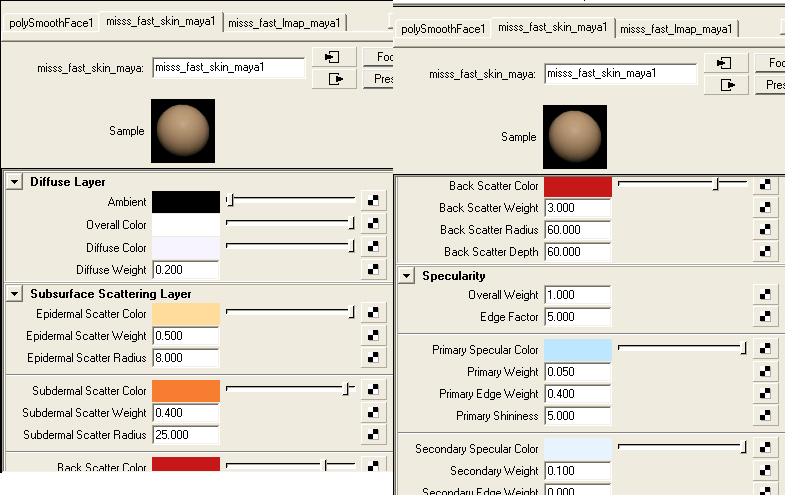785x495 pixels.
Task: Click the map button for Subdermal Scatter Radius
Action: tap(373, 435)
